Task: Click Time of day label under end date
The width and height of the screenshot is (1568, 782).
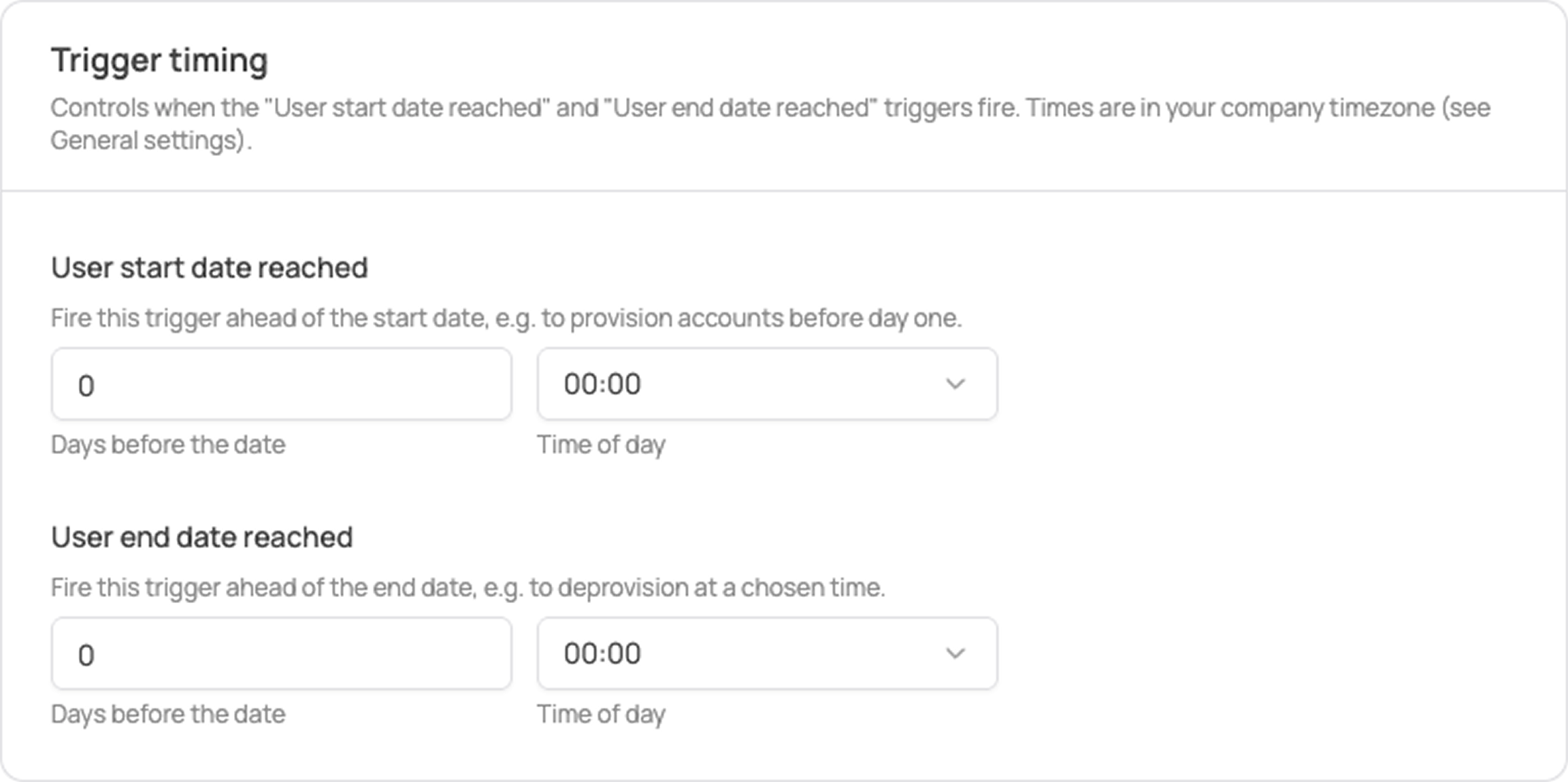Action: pos(601,714)
